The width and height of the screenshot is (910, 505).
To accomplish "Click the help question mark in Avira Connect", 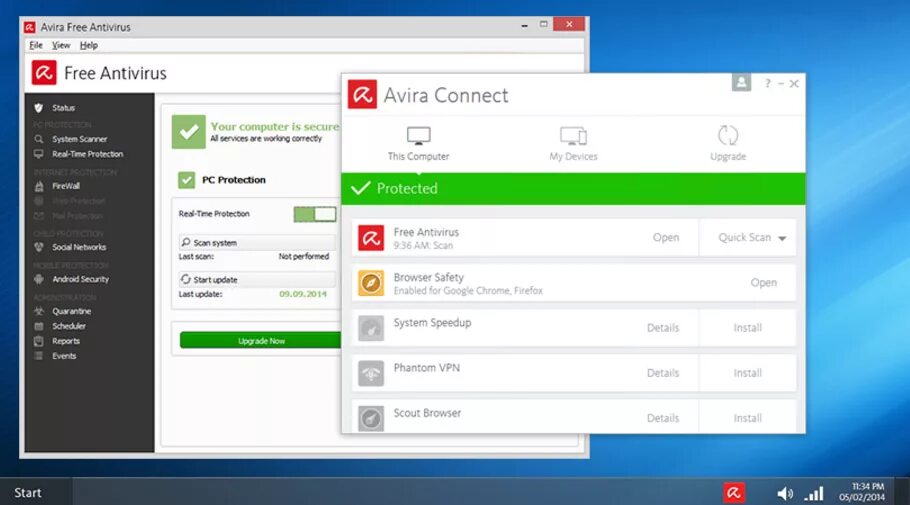I will 767,84.
